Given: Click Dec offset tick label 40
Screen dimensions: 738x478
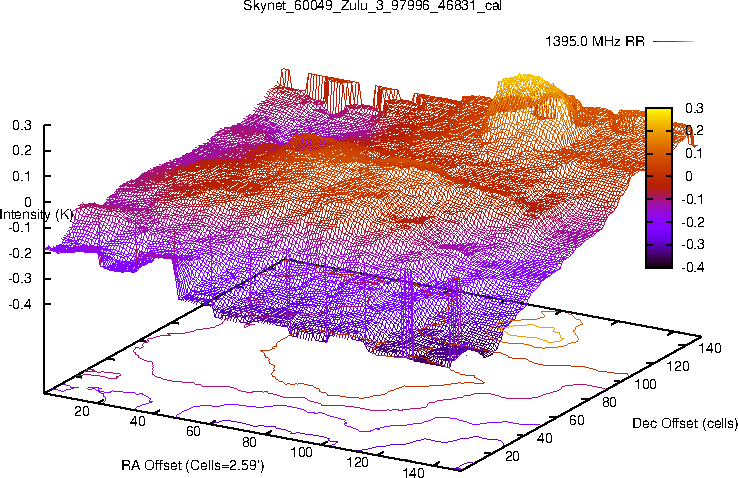Looking at the screenshot, I should [x=545, y=438].
